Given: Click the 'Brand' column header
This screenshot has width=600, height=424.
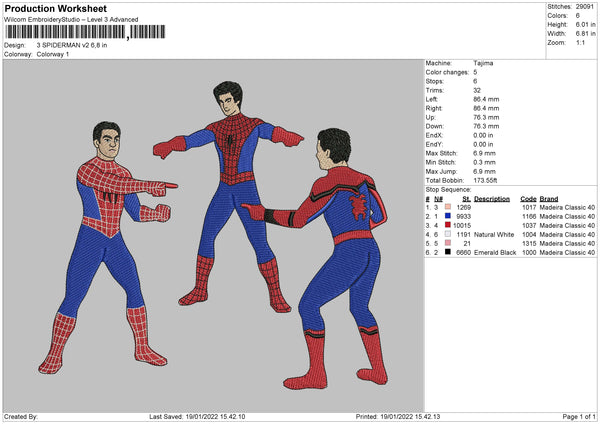Looking at the screenshot, I should coord(549,199).
